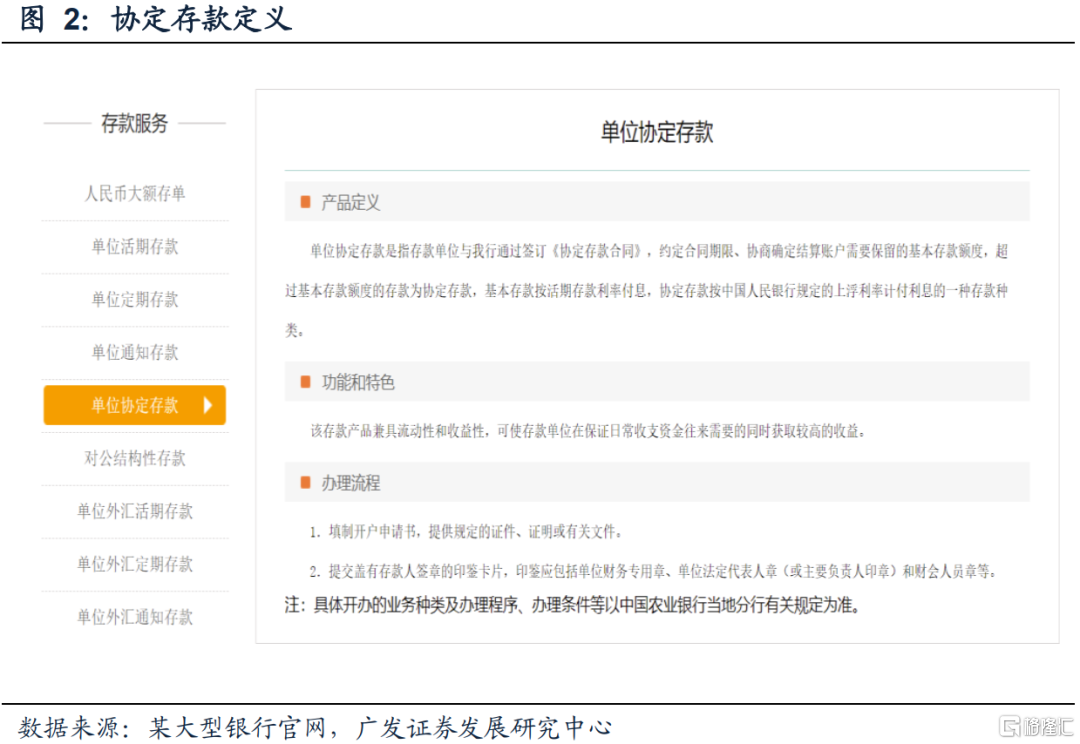Open 单位外汇活期存款 menu item
The height and width of the screenshot is (744, 1080).
(x=135, y=512)
